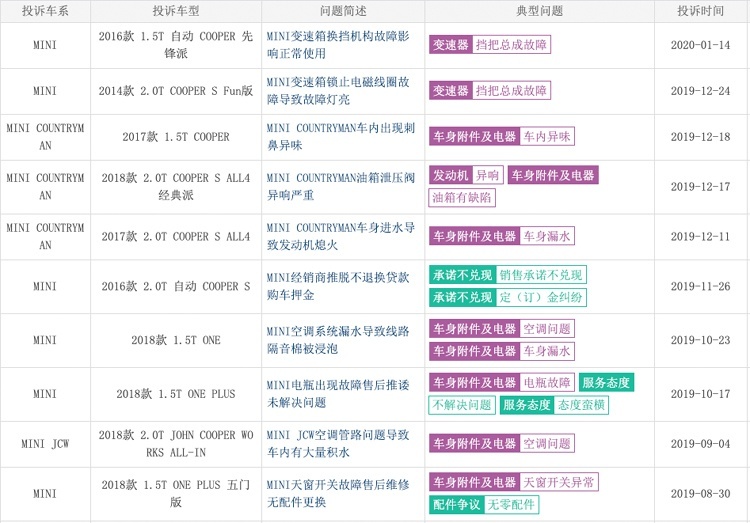Select model '2014款 2.0T COOPER S Fun版'

point(176,90)
